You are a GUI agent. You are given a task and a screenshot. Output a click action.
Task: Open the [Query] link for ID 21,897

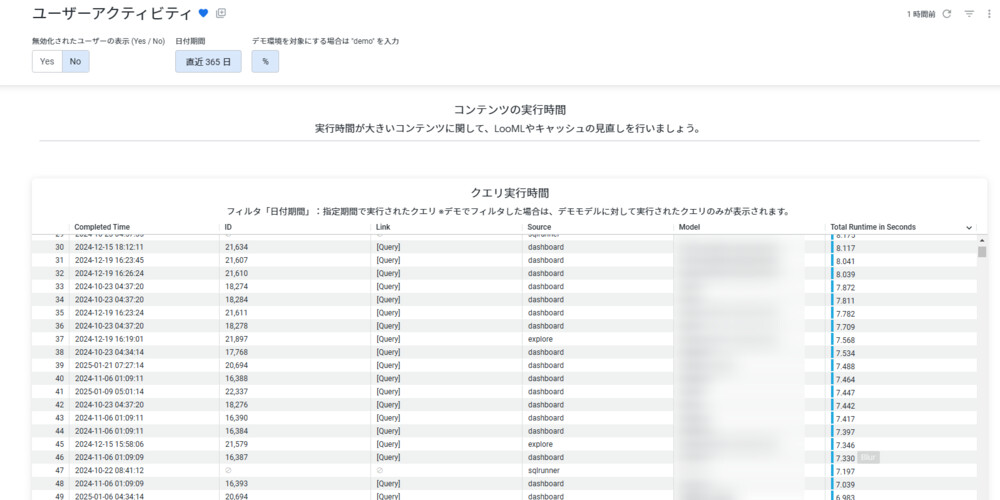[388, 339]
